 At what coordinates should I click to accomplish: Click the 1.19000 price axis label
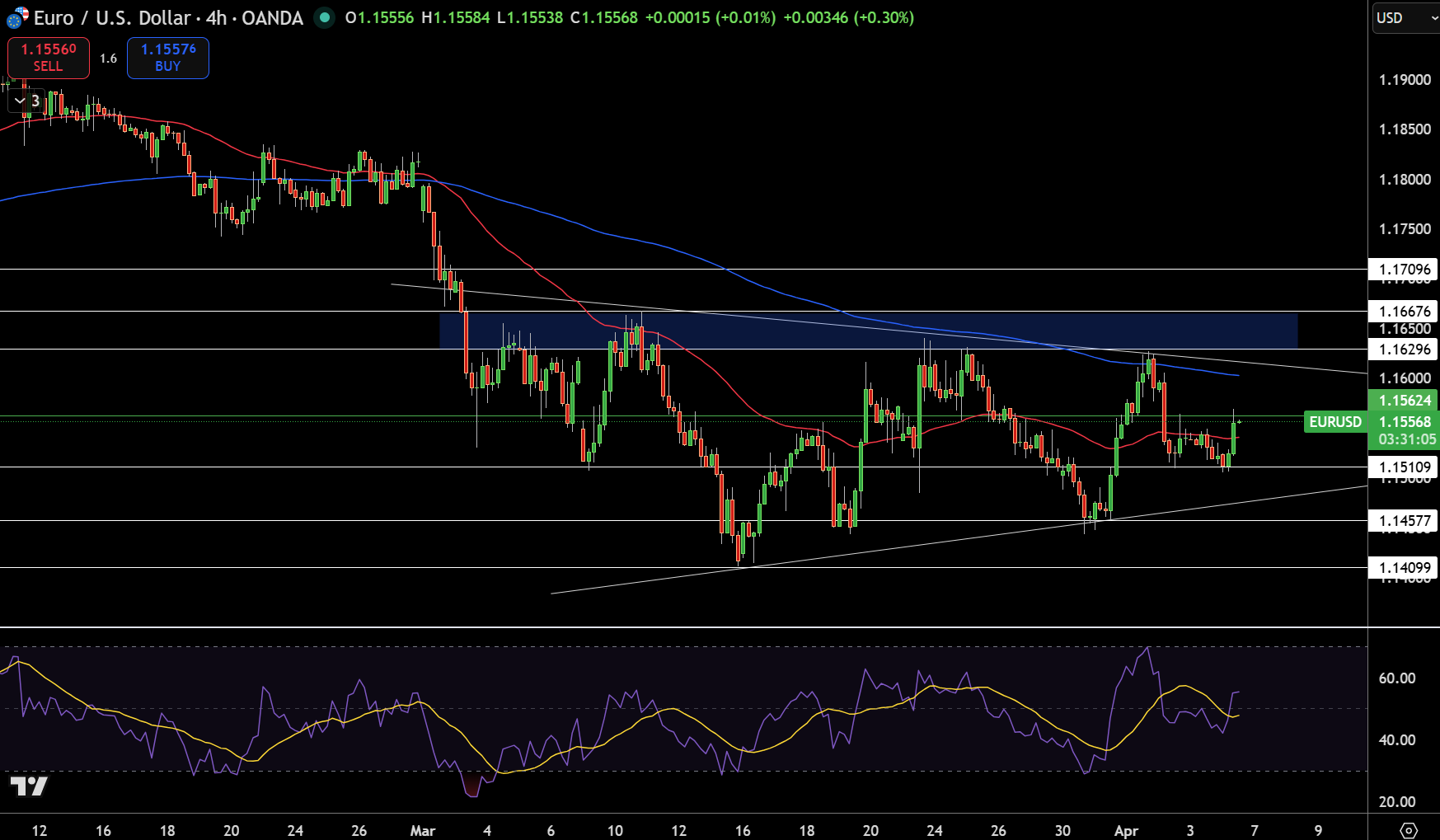pyautogui.click(x=1405, y=80)
